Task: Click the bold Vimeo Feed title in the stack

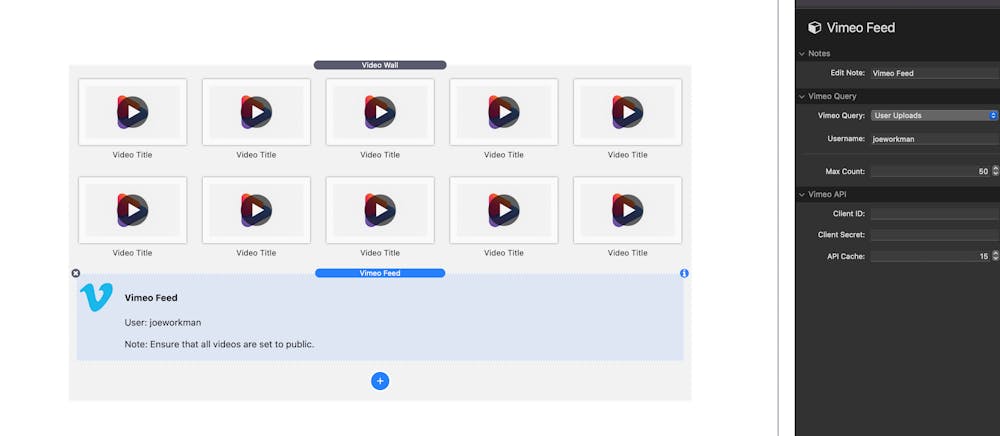Action: click(151, 298)
